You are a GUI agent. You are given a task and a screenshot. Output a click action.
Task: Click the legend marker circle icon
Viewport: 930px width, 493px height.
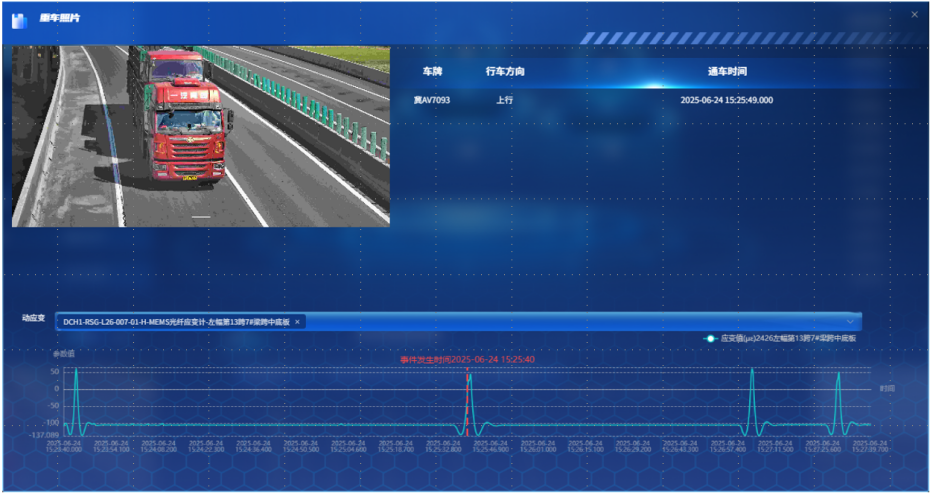pyautogui.click(x=710, y=339)
